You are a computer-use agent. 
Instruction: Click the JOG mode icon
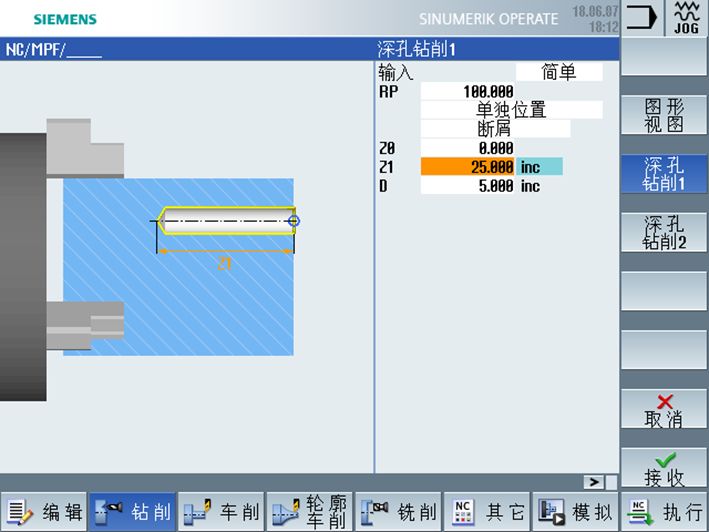[x=686, y=18]
